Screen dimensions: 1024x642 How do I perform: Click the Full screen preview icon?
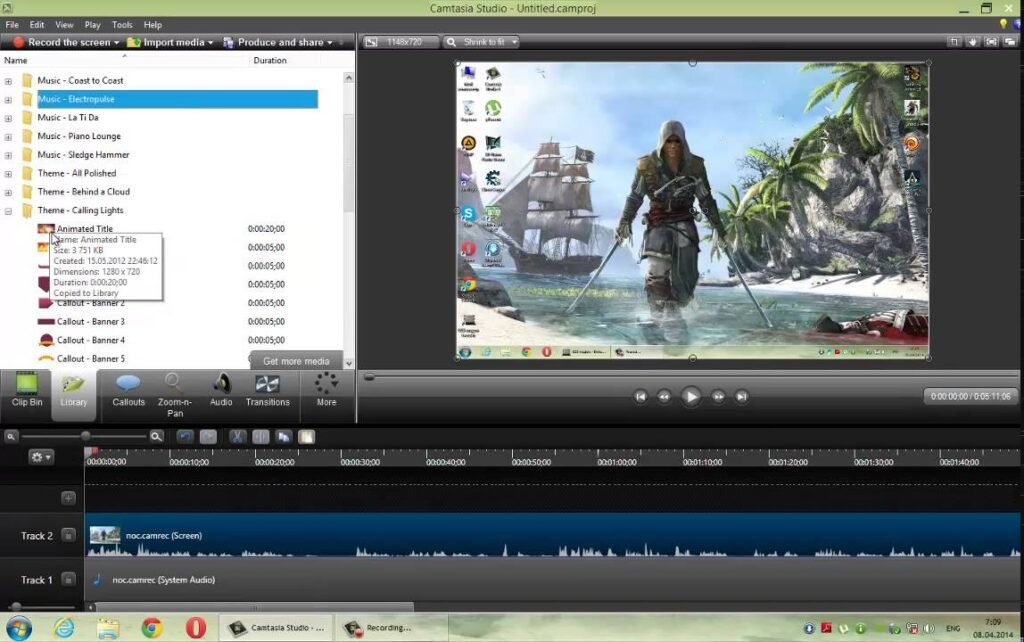(991, 42)
